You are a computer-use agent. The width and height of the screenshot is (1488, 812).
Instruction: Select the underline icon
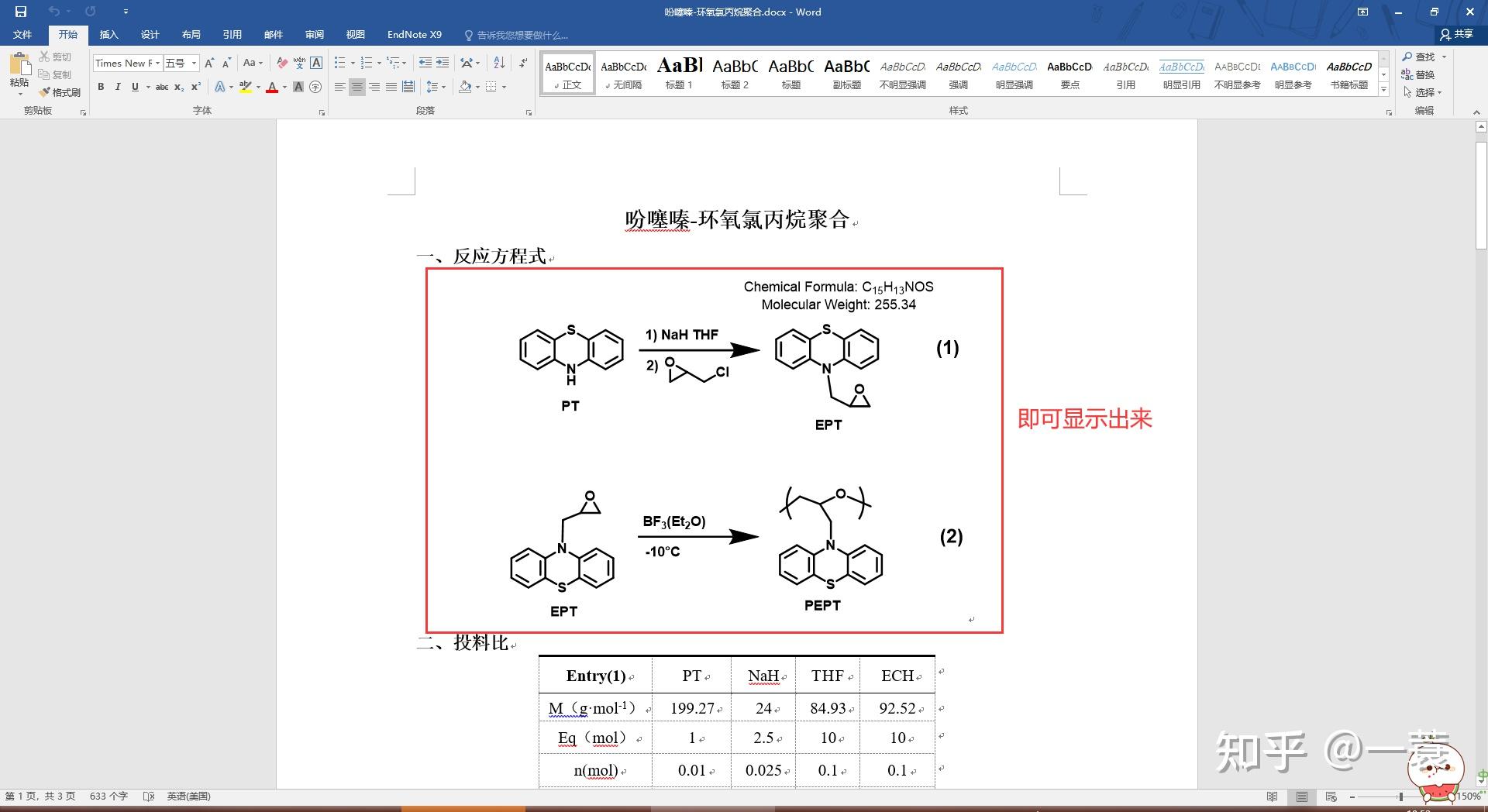(133, 87)
